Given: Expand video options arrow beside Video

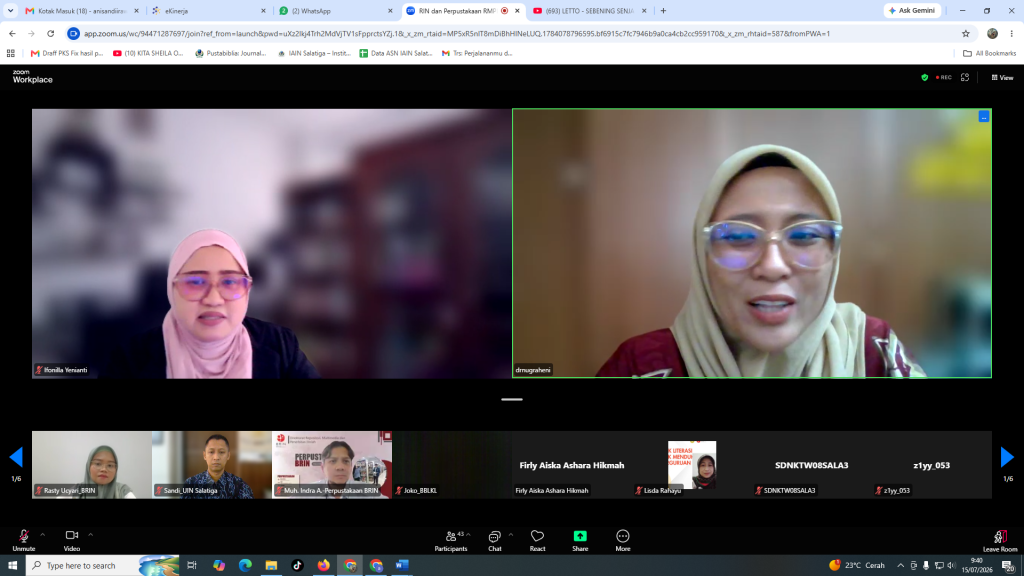Looking at the screenshot, I should (91, 535).
